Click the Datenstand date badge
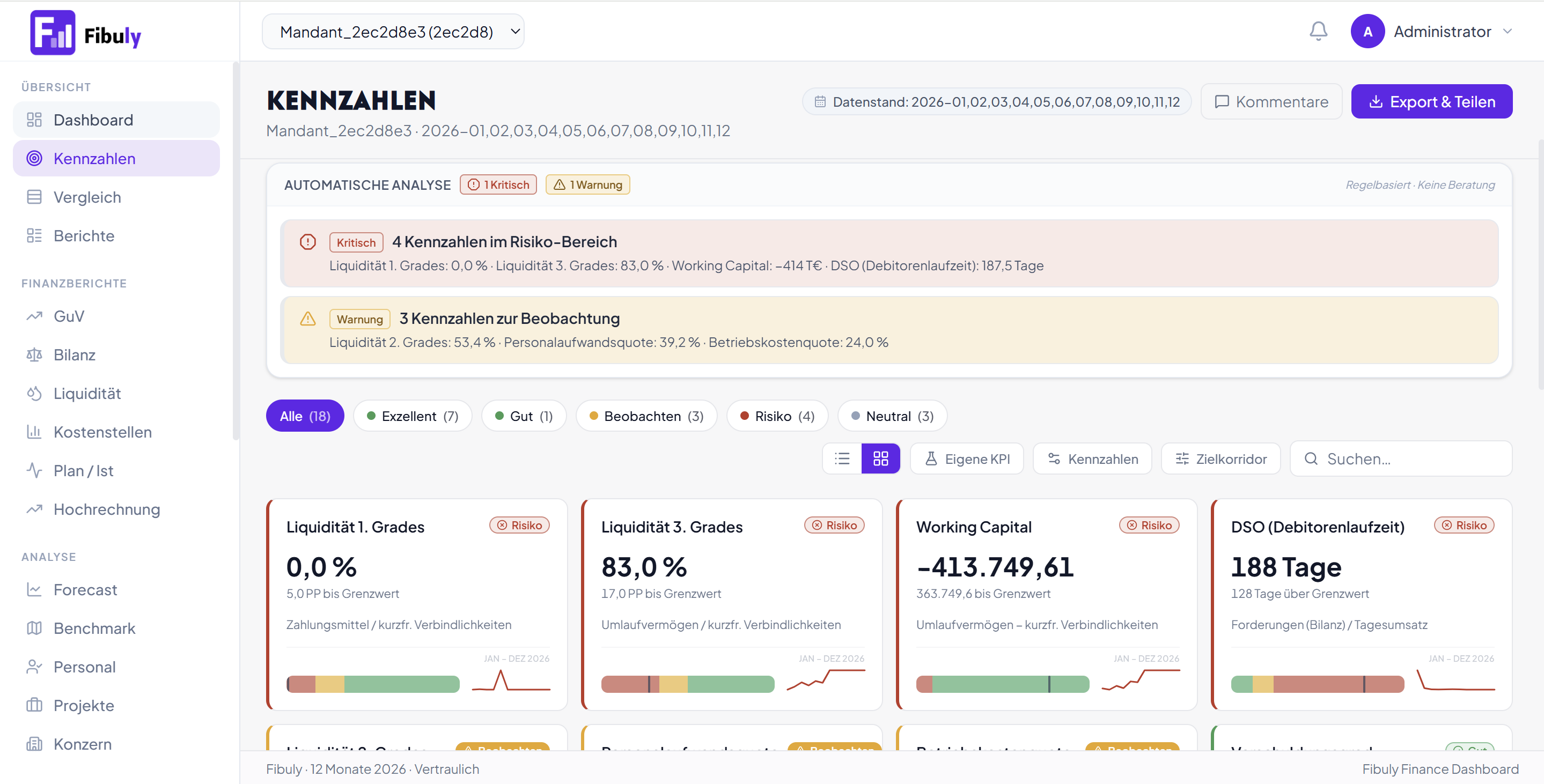Screen dimensions: 1544x784 point(997,102)
